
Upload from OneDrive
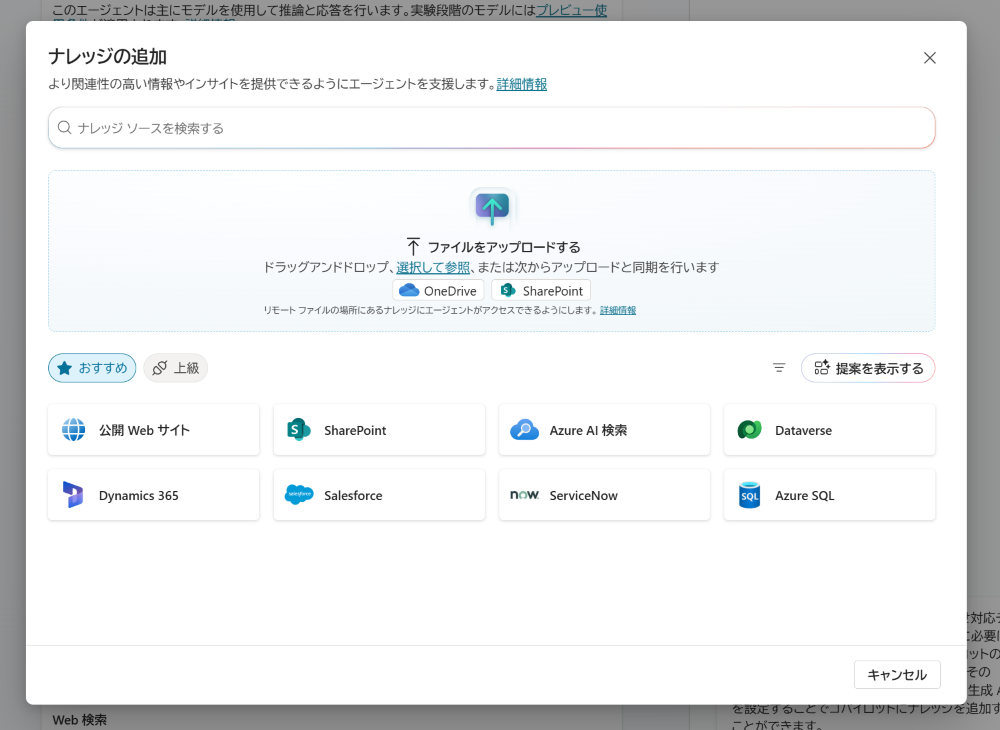click(438, 291)
